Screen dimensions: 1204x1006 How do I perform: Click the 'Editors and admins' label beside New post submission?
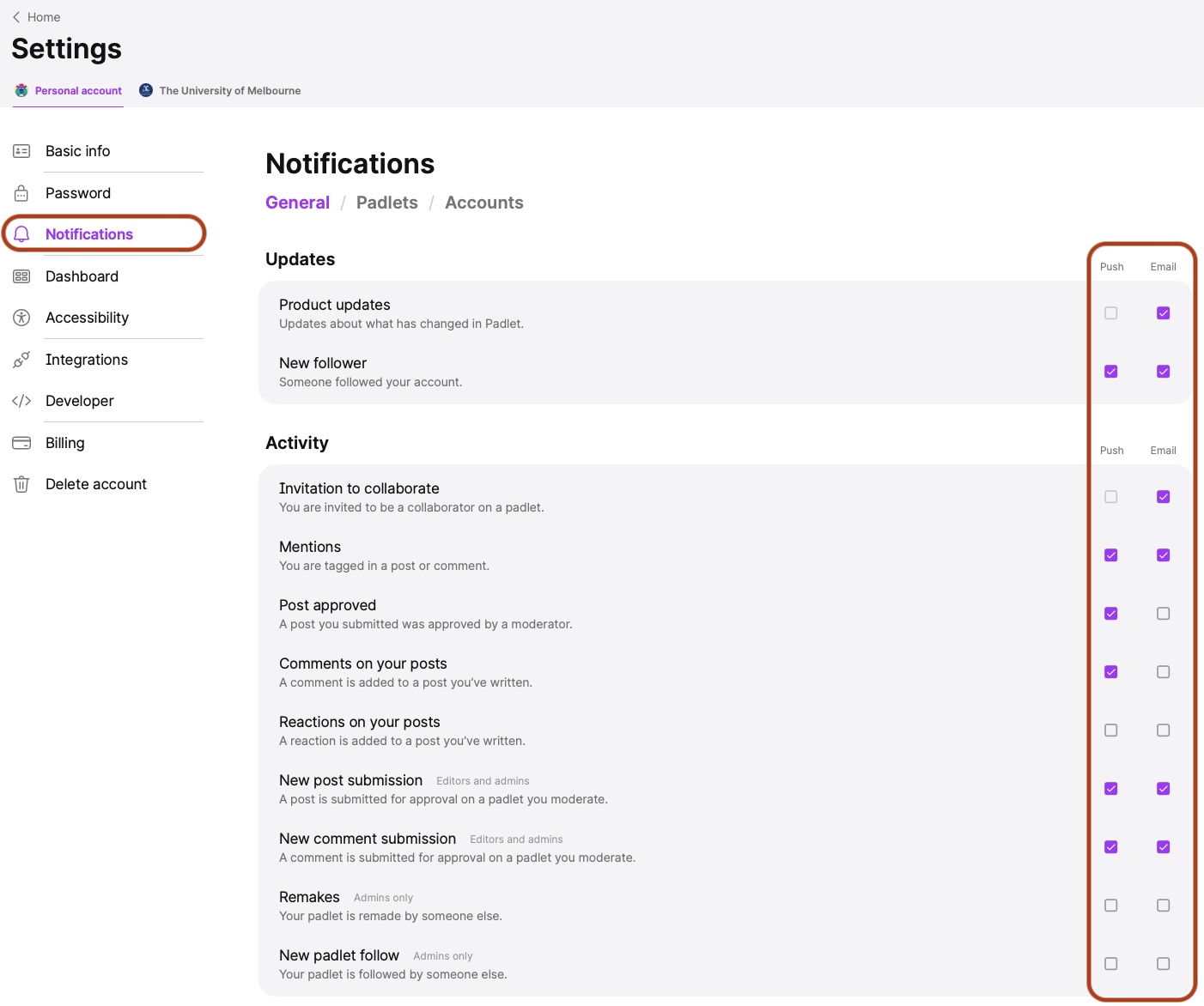[483, 781]
